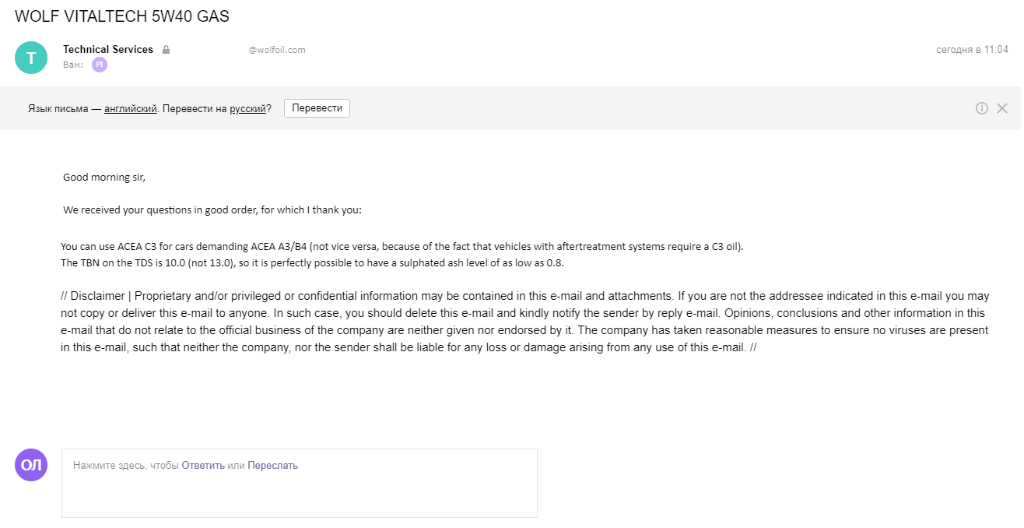Change source language английский
Image resolution: width=1024 pixels, height=528 pixels.
coord(131,108)
